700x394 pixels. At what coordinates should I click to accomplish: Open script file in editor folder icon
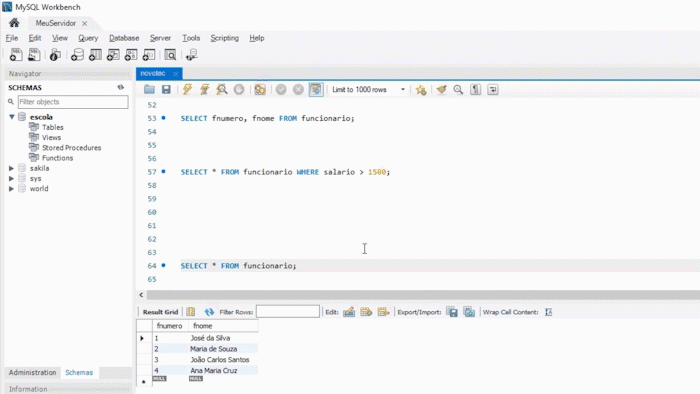[149, 89]
